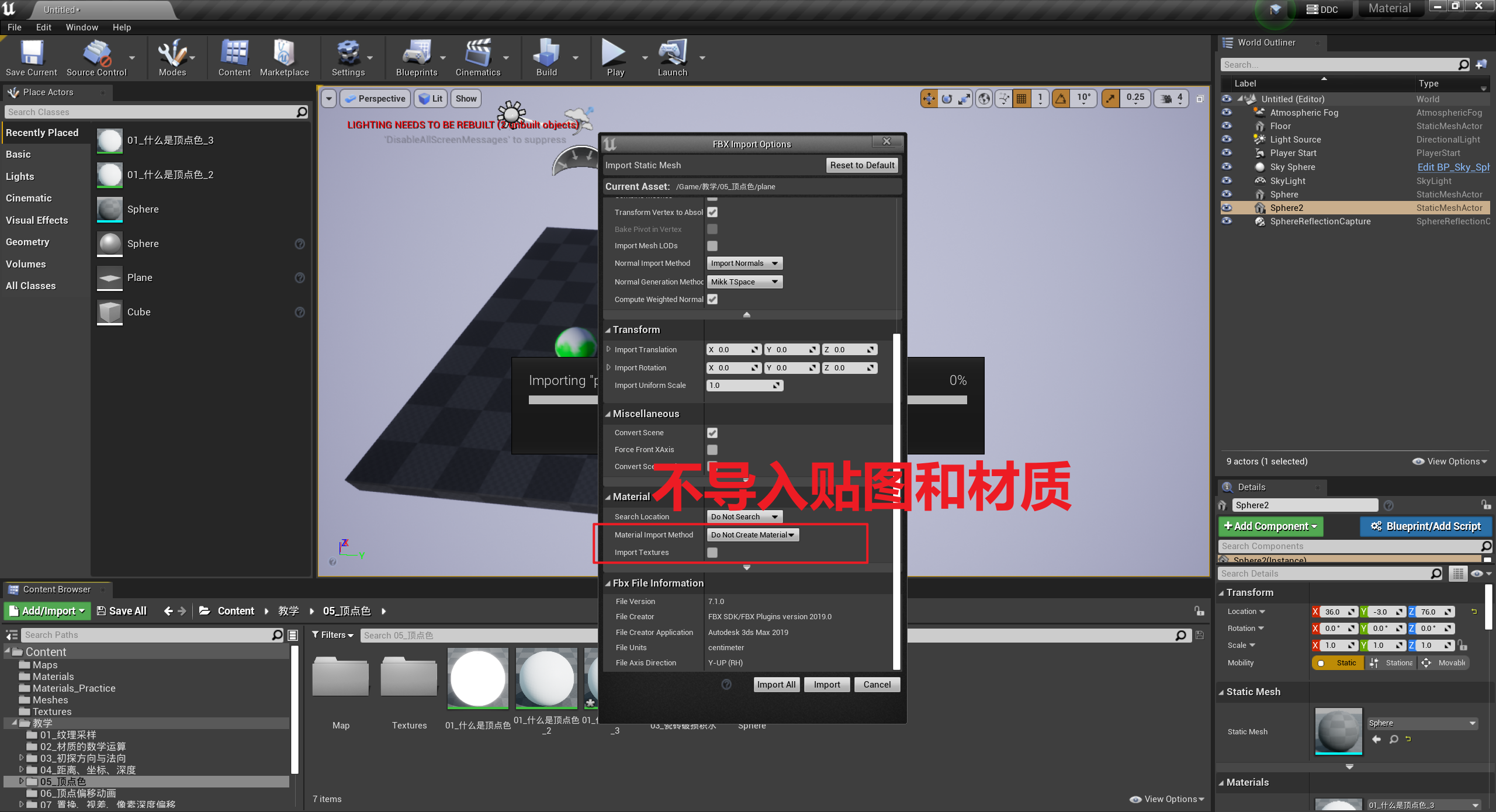Open the Normal Import Method dropdown

744,263
